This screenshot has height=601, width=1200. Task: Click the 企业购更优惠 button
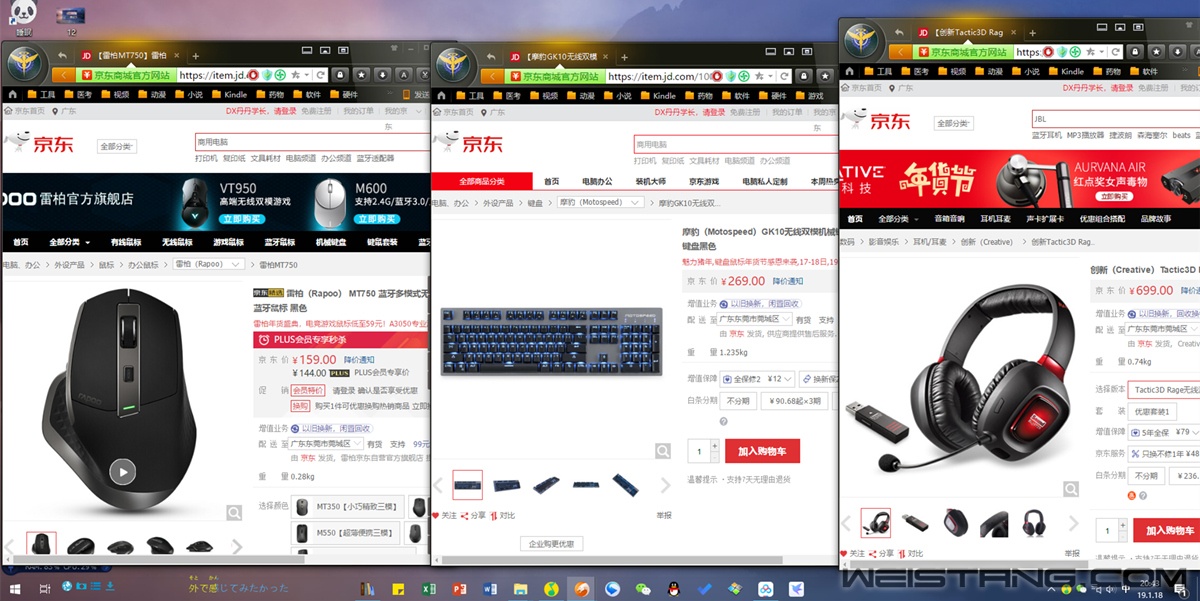(x=551, y=544)
